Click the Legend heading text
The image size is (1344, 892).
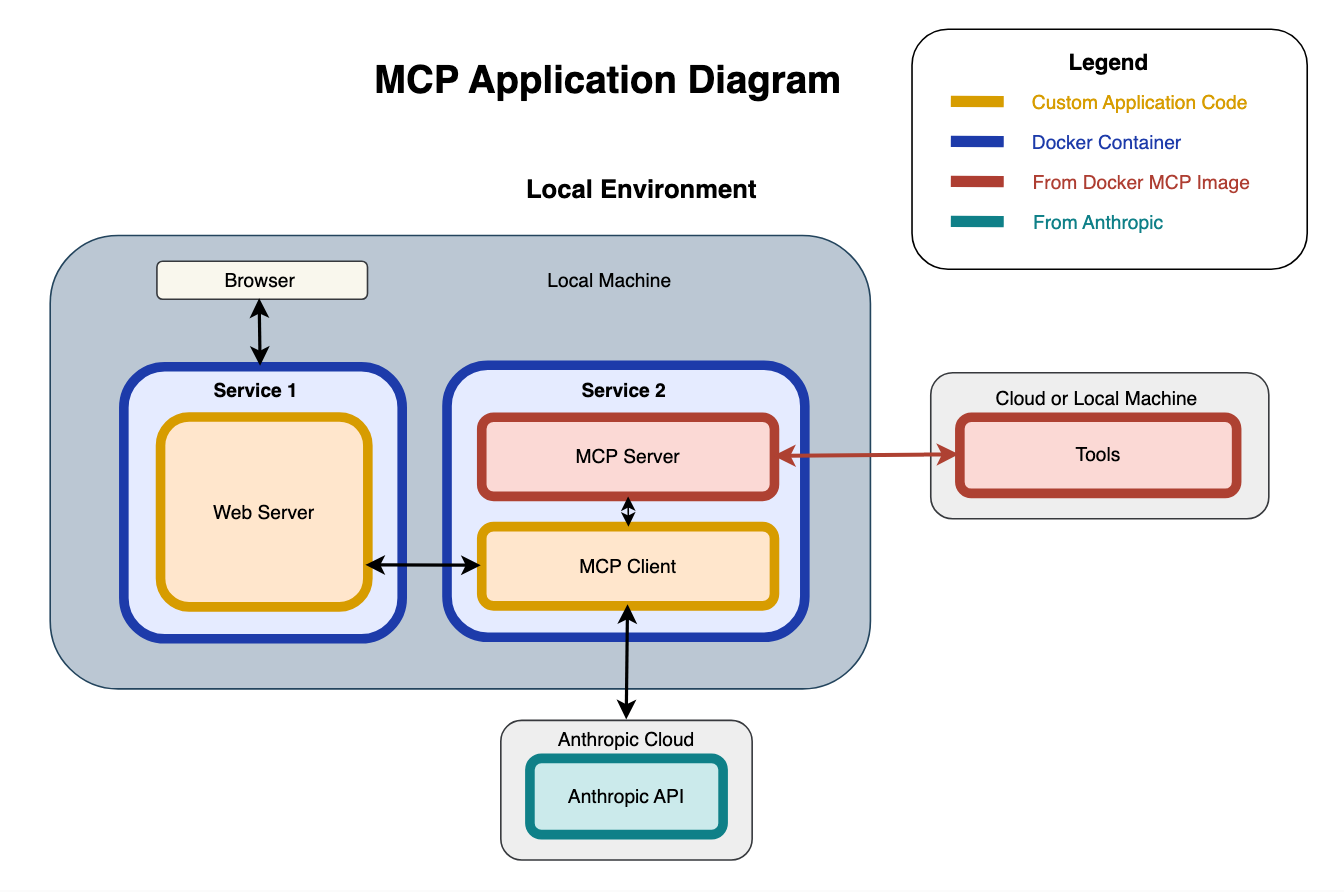1108,62
